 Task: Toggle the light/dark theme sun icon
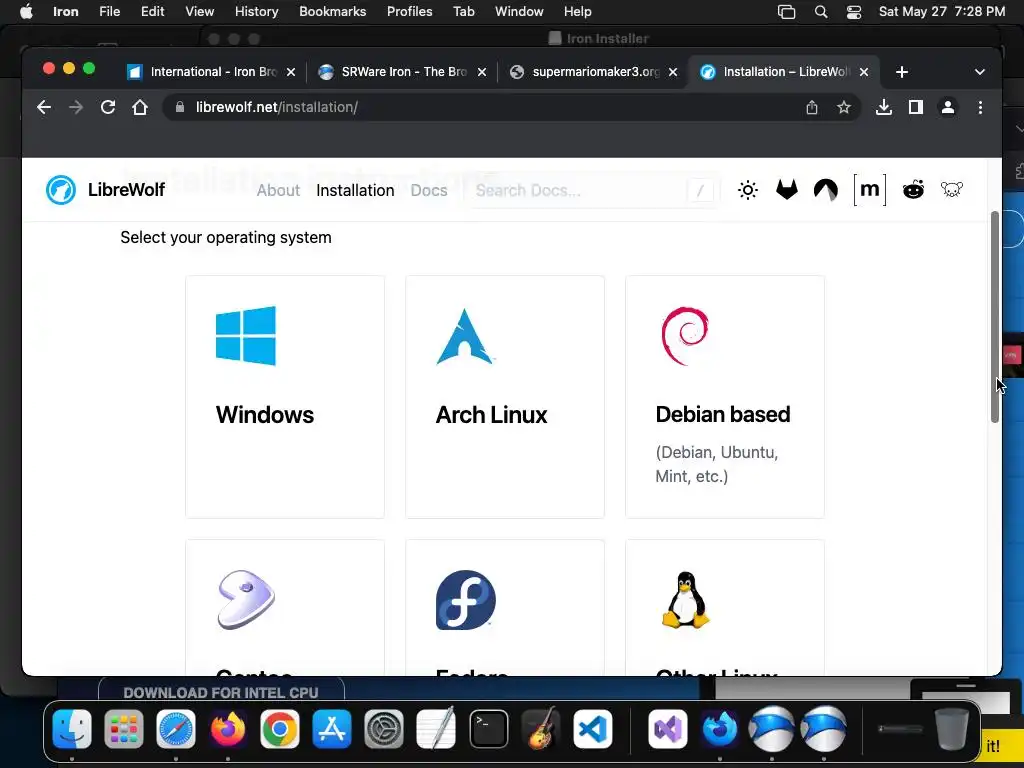click(x=748, y=190)
